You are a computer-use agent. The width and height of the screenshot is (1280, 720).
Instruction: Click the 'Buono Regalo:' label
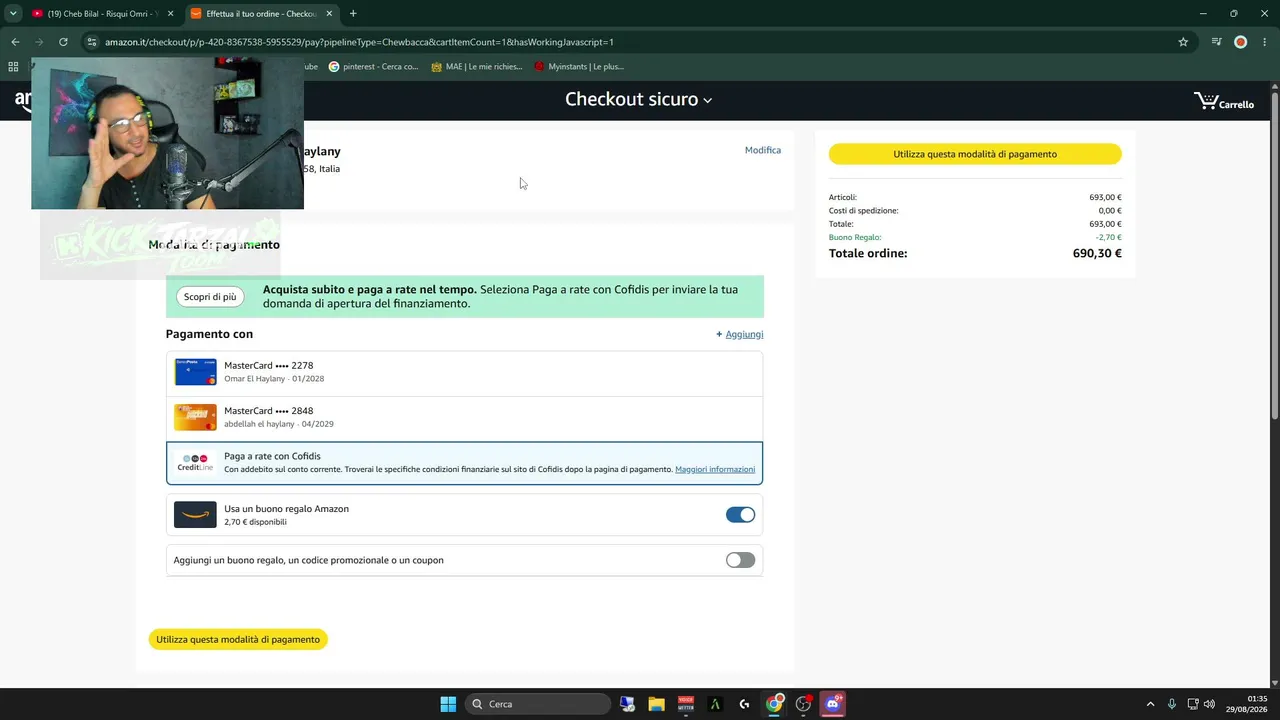coord(855,237)
